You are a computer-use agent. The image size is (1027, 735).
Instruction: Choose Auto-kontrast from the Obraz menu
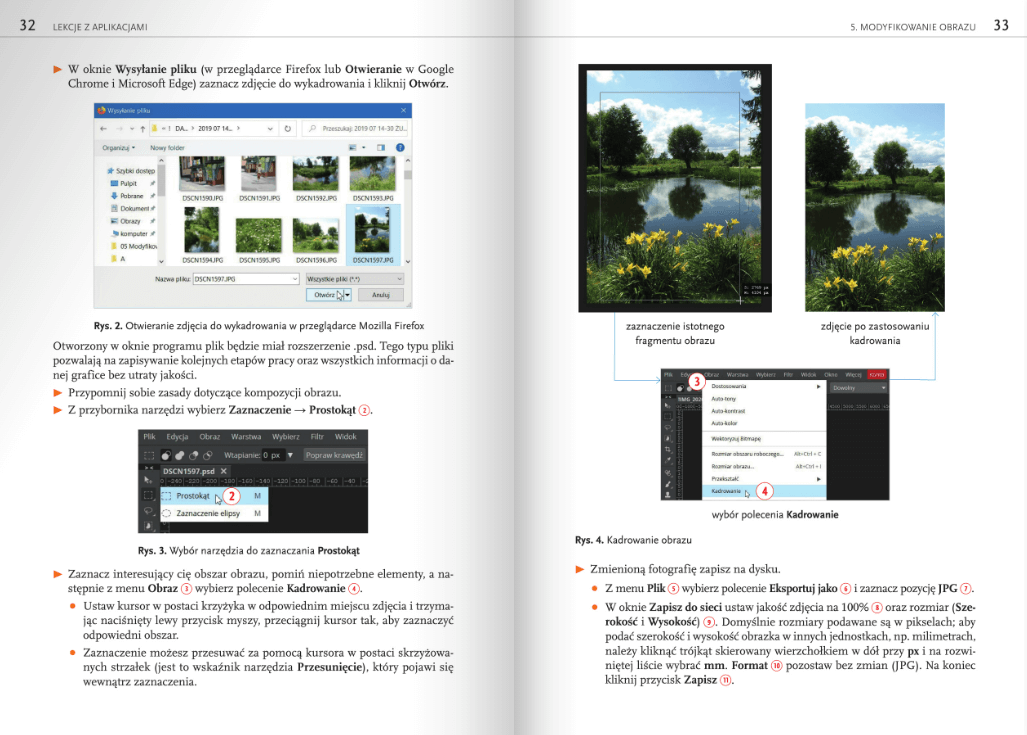click(x=764, y=411)
